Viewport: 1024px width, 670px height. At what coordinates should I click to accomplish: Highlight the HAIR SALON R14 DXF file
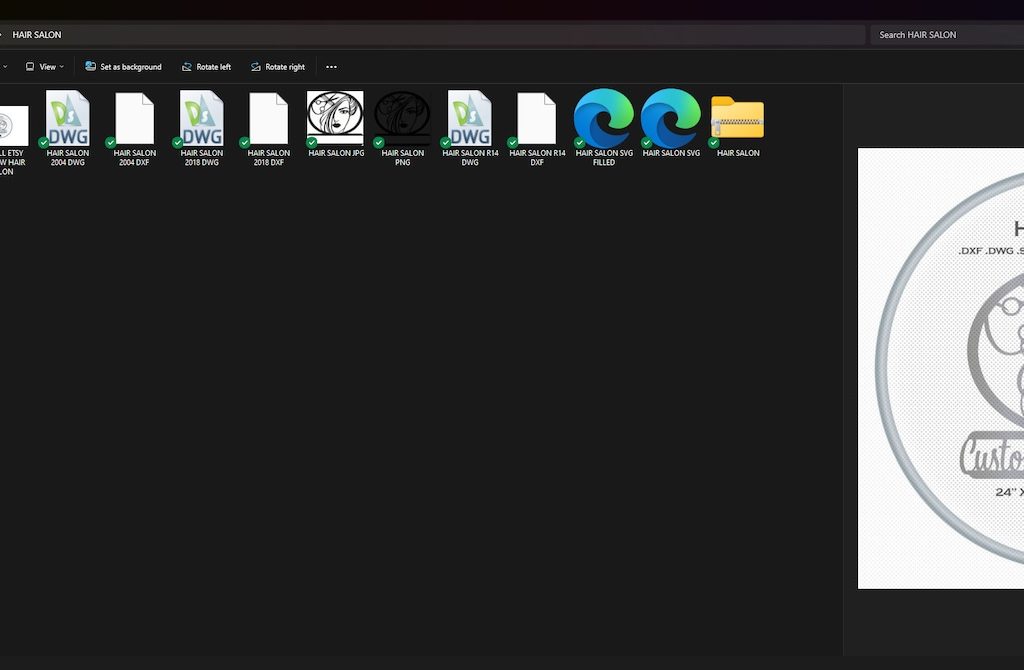point(537,119)
